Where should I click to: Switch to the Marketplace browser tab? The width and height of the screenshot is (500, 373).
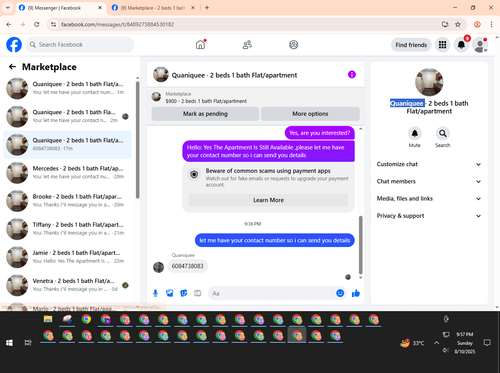[x=152, y=8]
